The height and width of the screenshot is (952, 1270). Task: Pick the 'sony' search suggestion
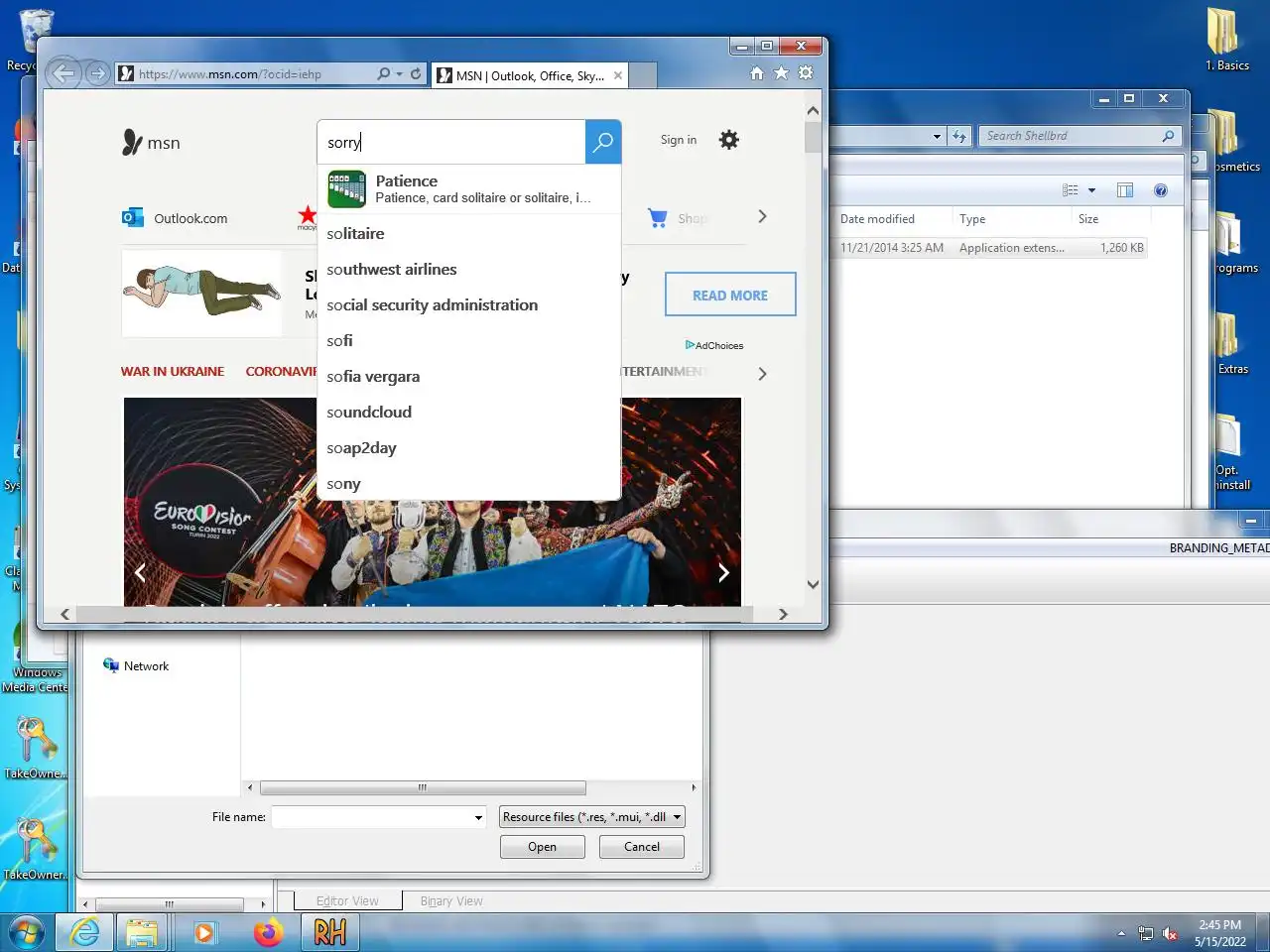click(x=468, y=484)
